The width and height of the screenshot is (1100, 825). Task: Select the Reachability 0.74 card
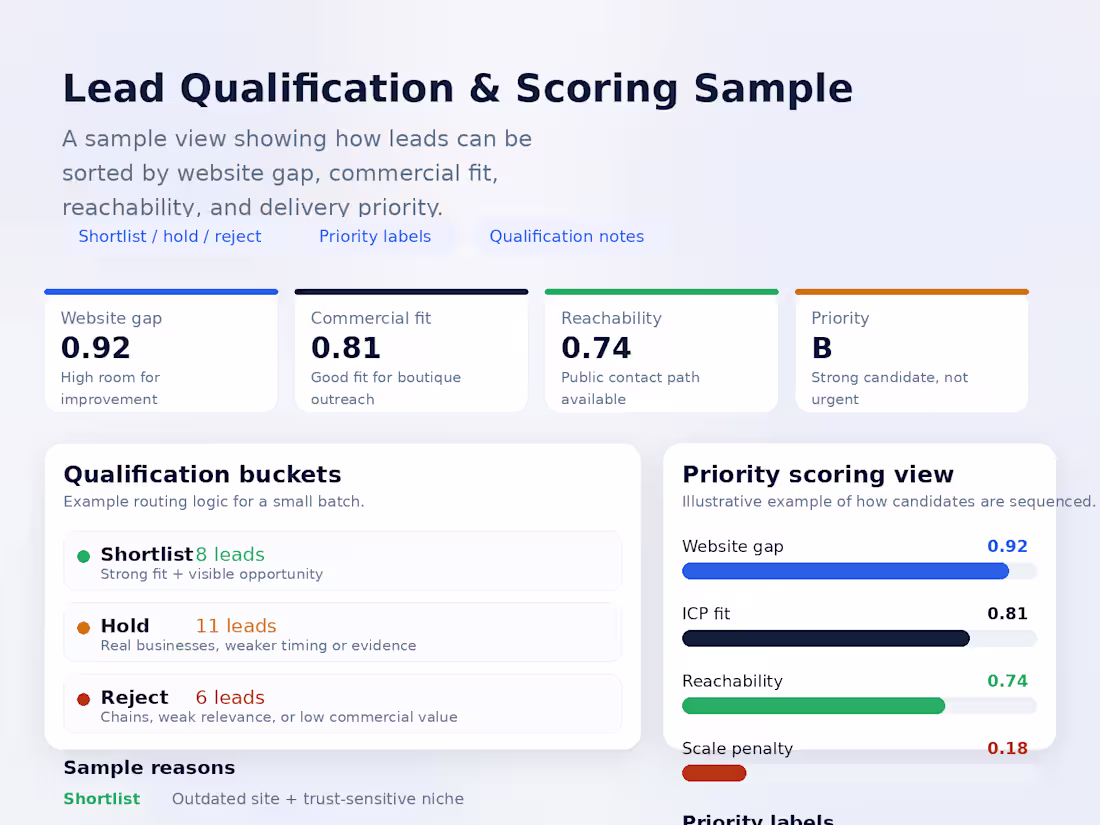point(661,351)
